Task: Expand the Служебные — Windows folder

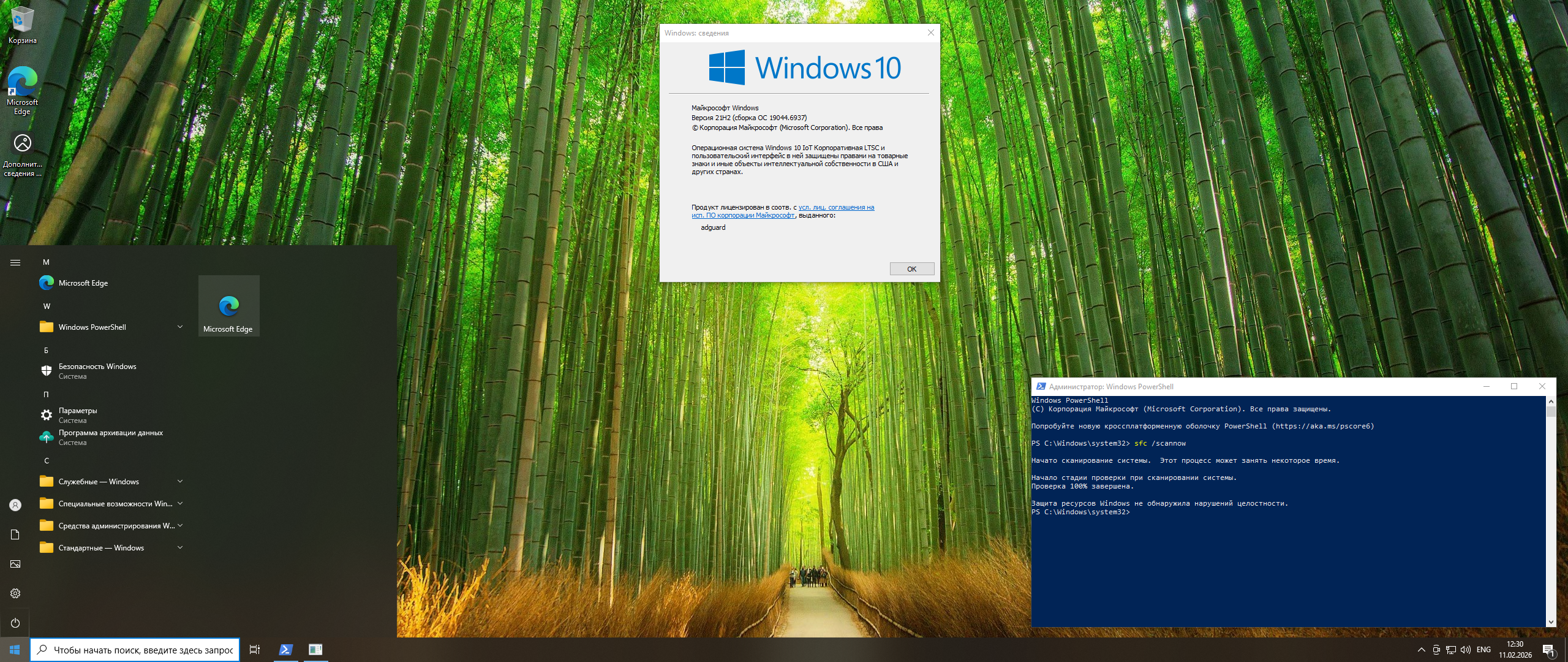Action: 111,482
